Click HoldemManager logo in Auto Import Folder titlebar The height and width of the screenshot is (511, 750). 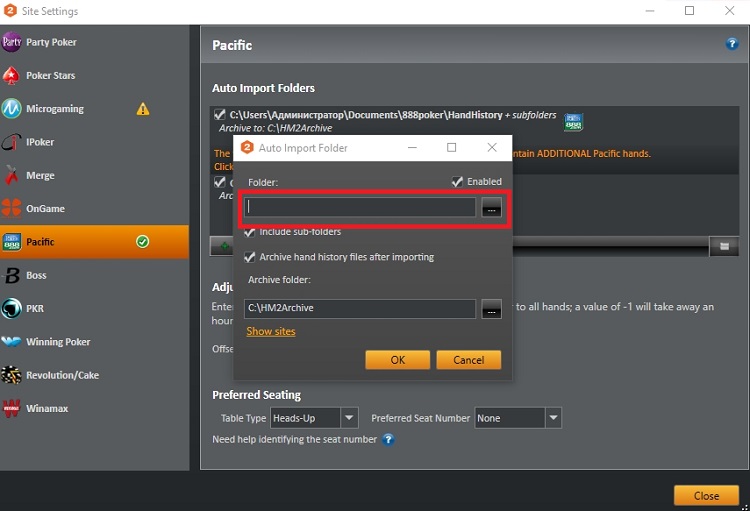tap(247, 147)
